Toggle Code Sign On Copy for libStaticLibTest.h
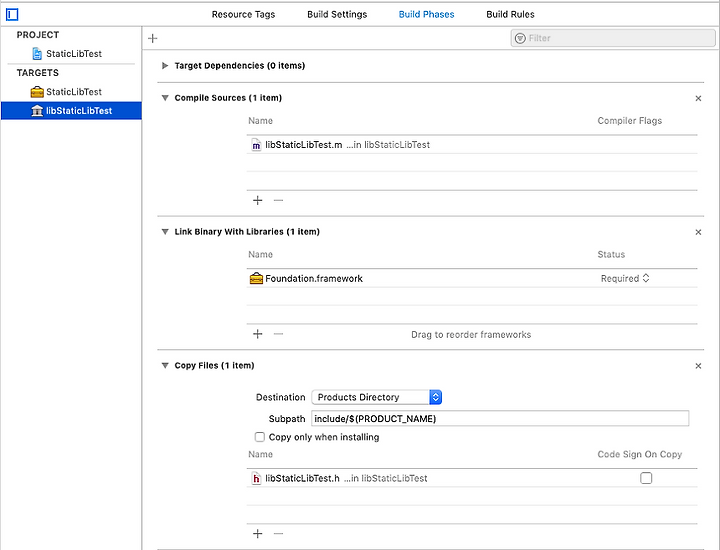Screen dimensions: 720x550 coord(646,478)
